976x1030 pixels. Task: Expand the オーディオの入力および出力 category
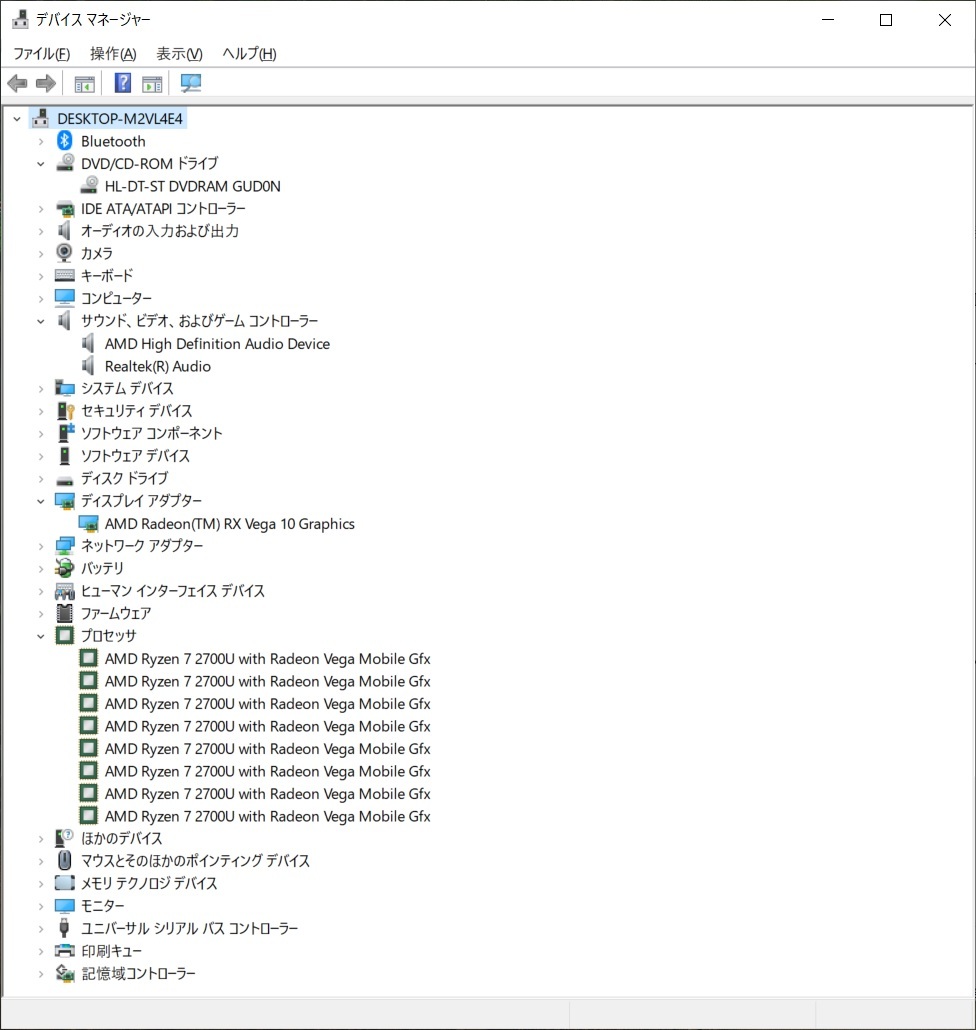[x=41, y=231]
